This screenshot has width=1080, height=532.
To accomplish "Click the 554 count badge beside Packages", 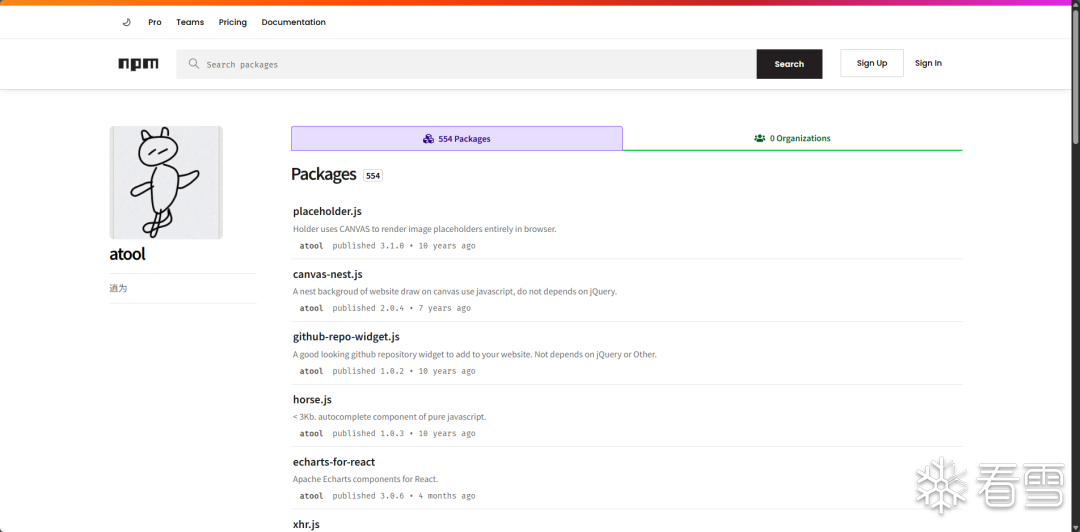I will pyautogui.click(x=373, y=176).
